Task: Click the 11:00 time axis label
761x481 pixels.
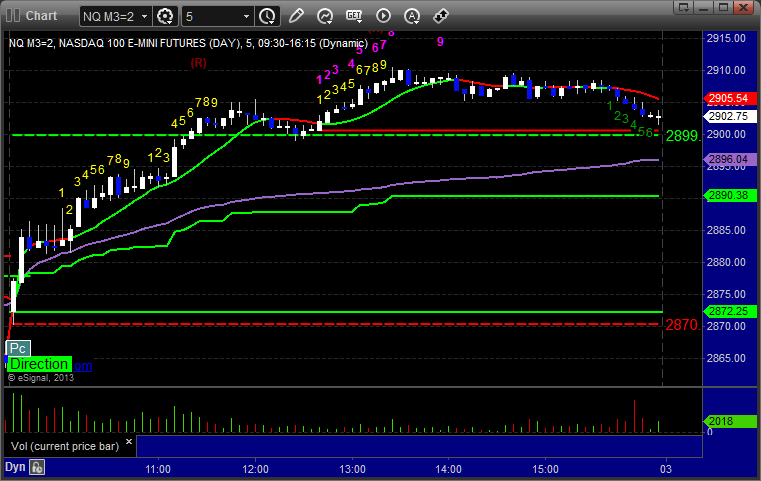Action: (158, 469)
